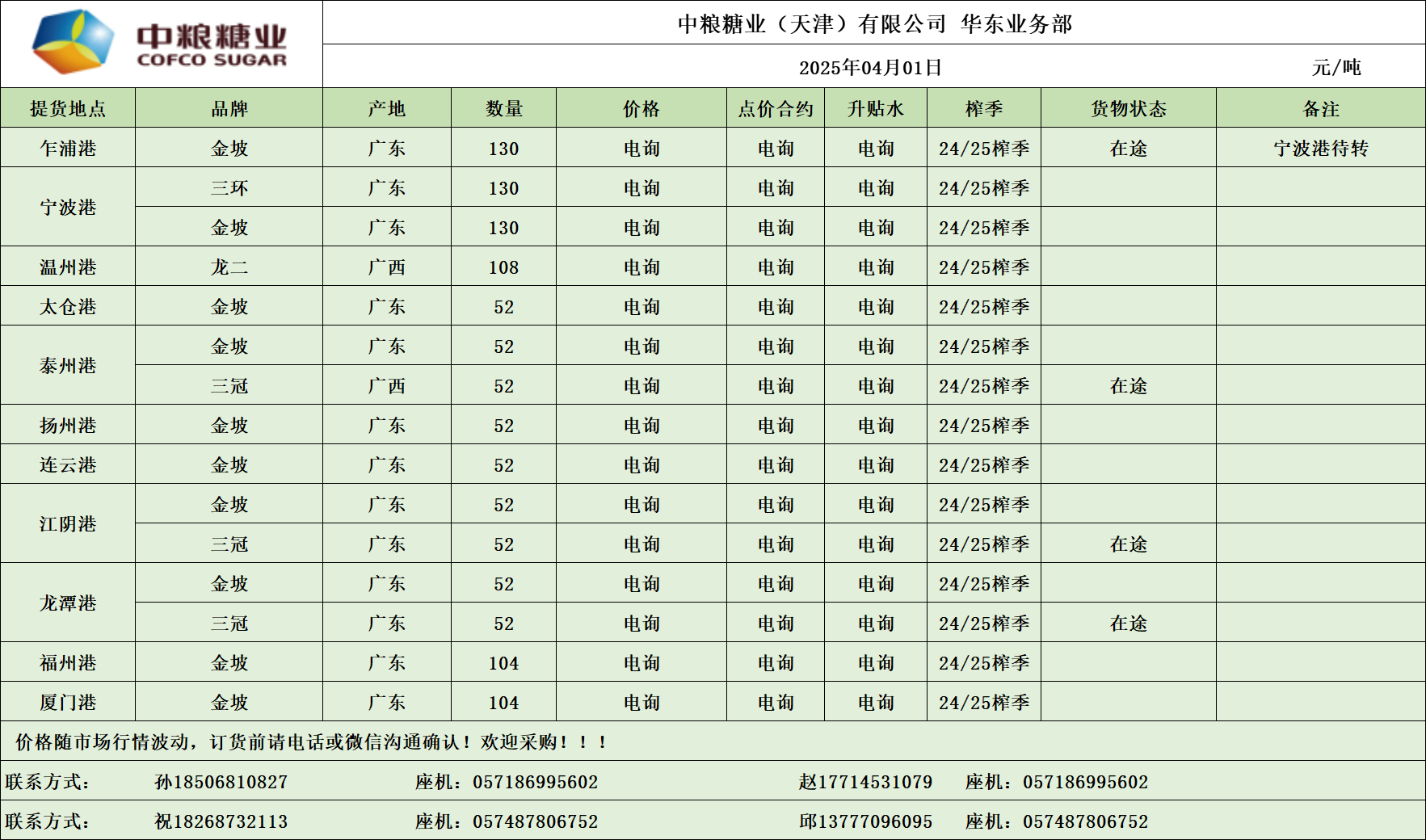
Task: Select the date 2025年04月01日
Action: [x=870, y=67]
